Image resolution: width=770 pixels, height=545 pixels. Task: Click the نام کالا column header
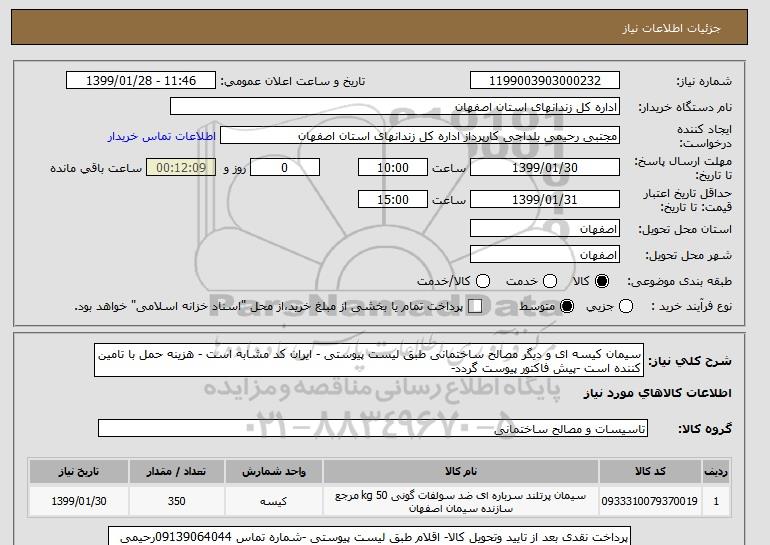pyautogui.click(x=461, y=471)
